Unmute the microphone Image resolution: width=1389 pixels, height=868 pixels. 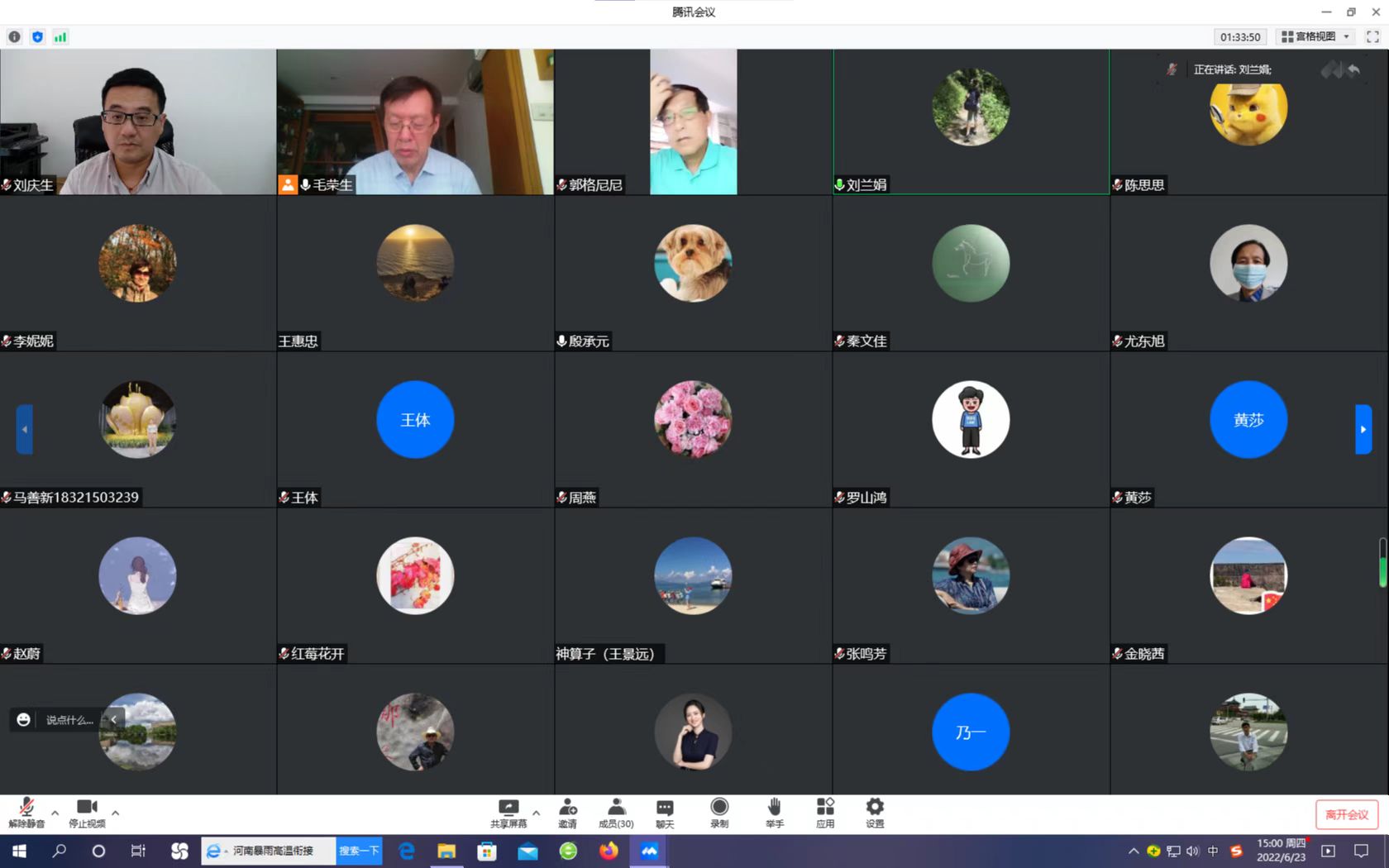pos(26,813)
